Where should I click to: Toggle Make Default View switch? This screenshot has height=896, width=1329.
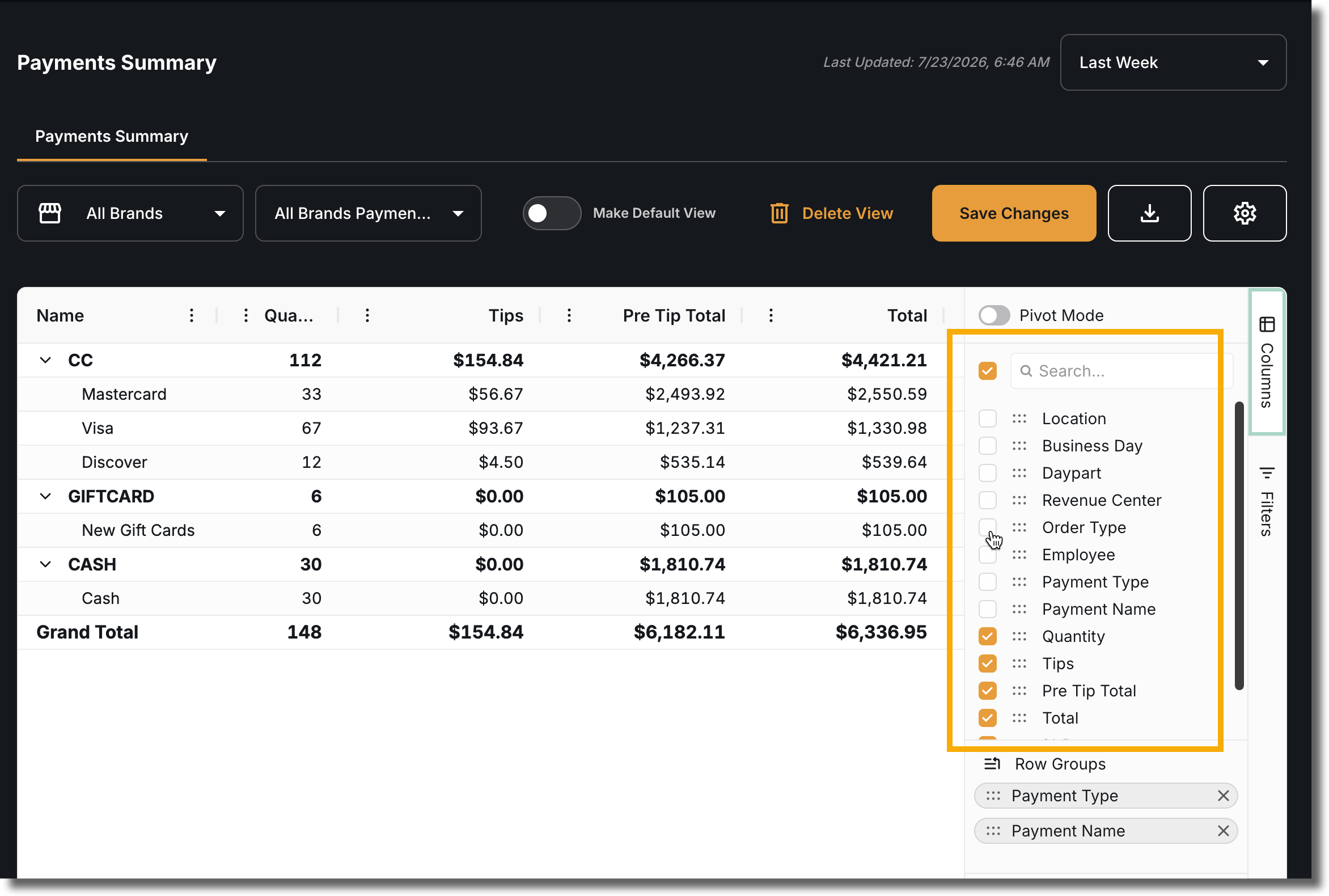coord(551,213)
